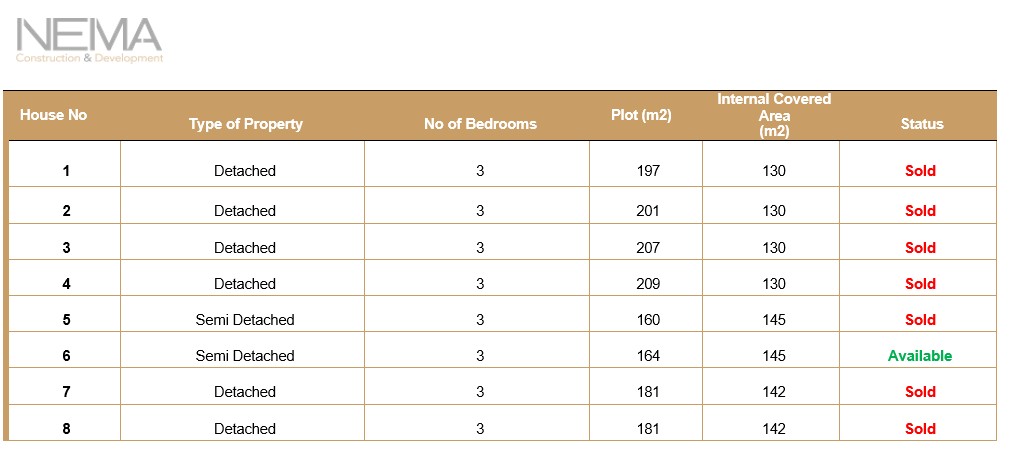Click the Sold status for house 5

tap(920, 320)
